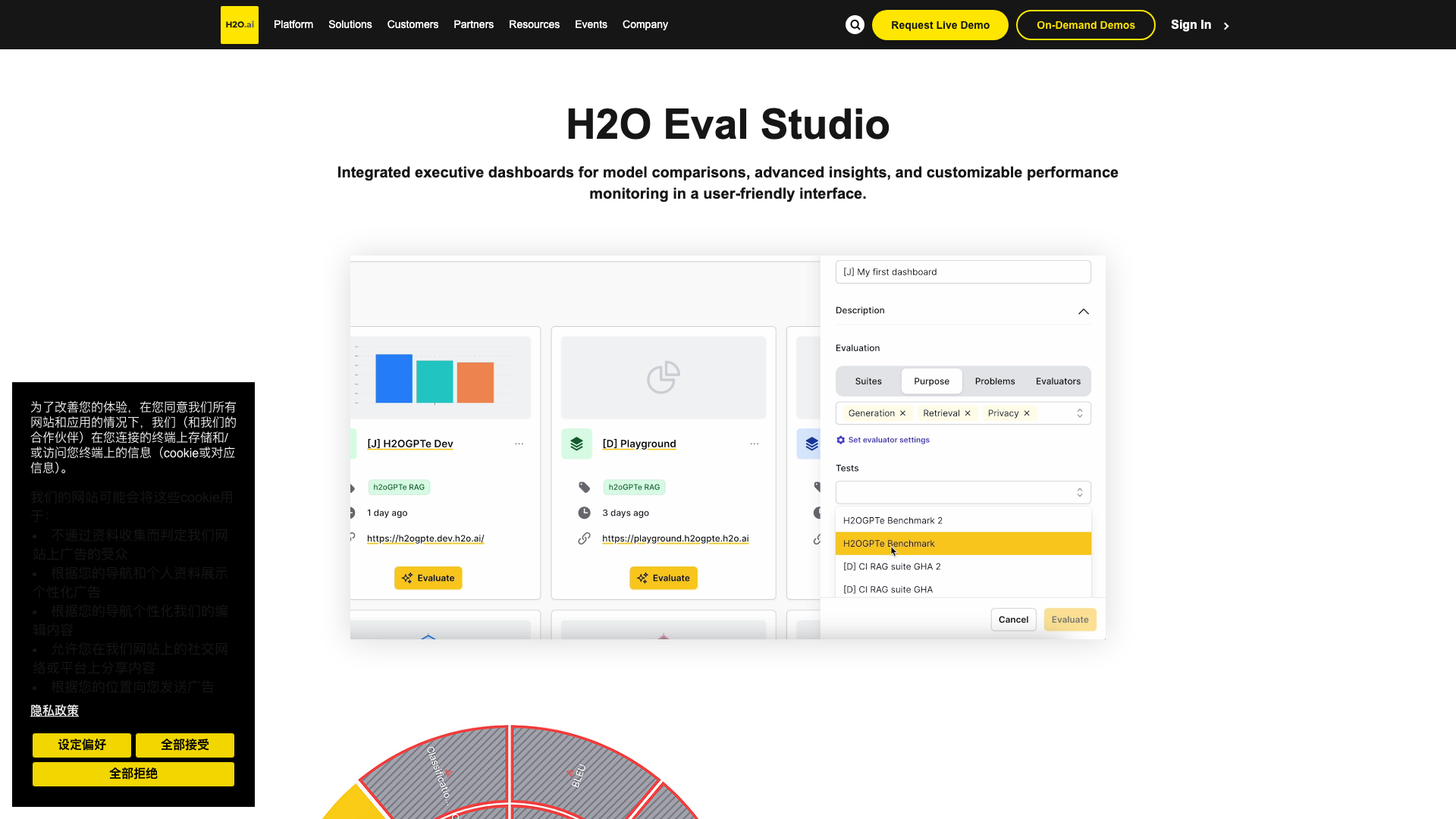The height and width of the screenshot is (819, 1456).
Task: Open the Company menu
Action: point(645,24)
